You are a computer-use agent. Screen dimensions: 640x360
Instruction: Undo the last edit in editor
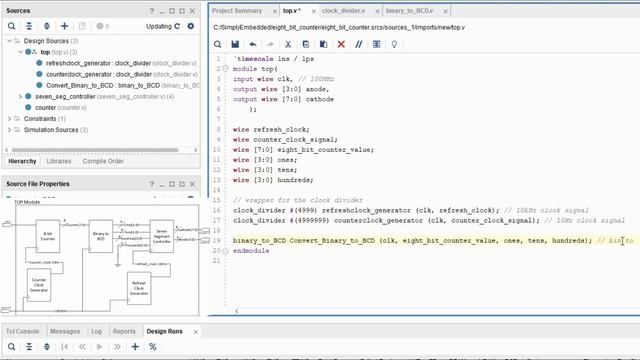click(253, 44)
